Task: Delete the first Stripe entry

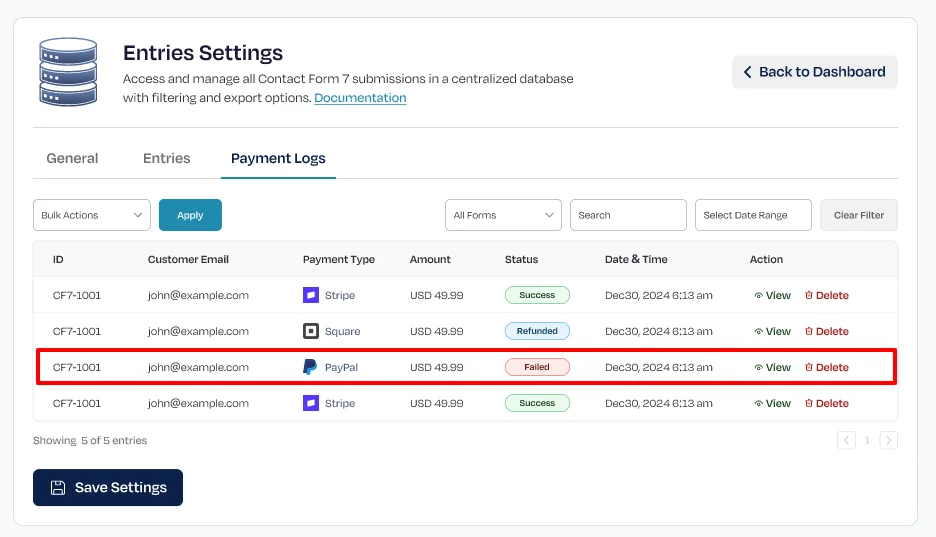Action: click(x=827, y=295)
